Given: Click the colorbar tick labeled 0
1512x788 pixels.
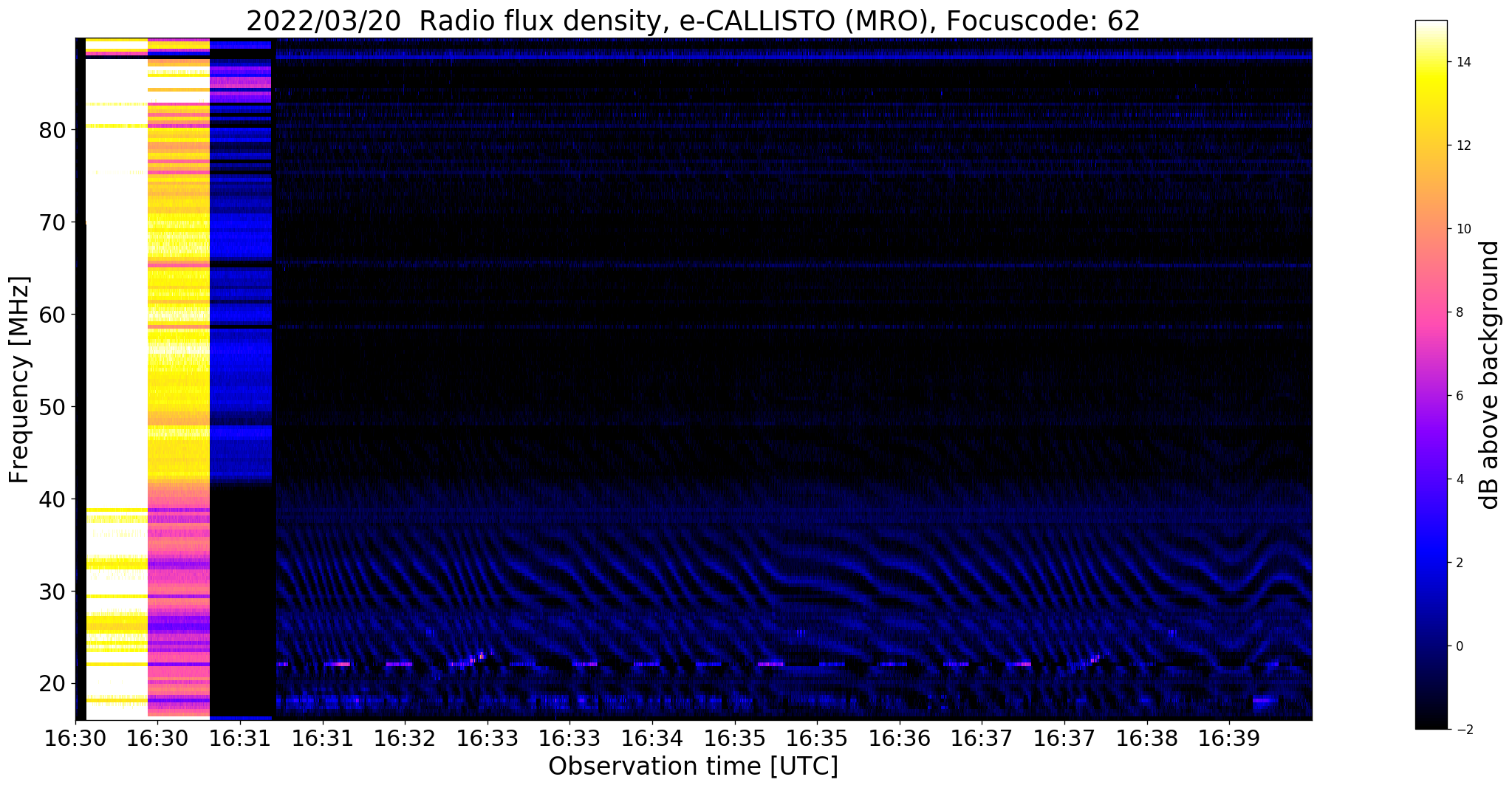Looking at the screenshot, I should click(1459, 646).
